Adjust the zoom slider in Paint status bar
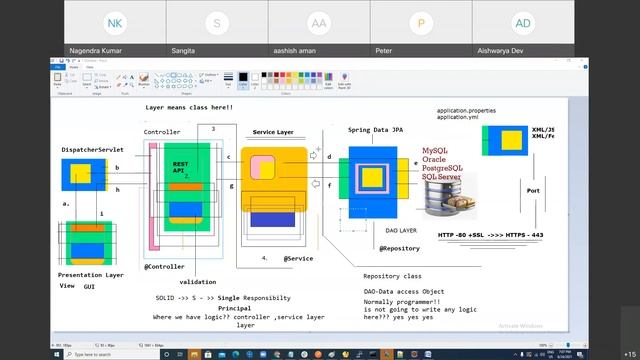 click(x=568, y=345)
